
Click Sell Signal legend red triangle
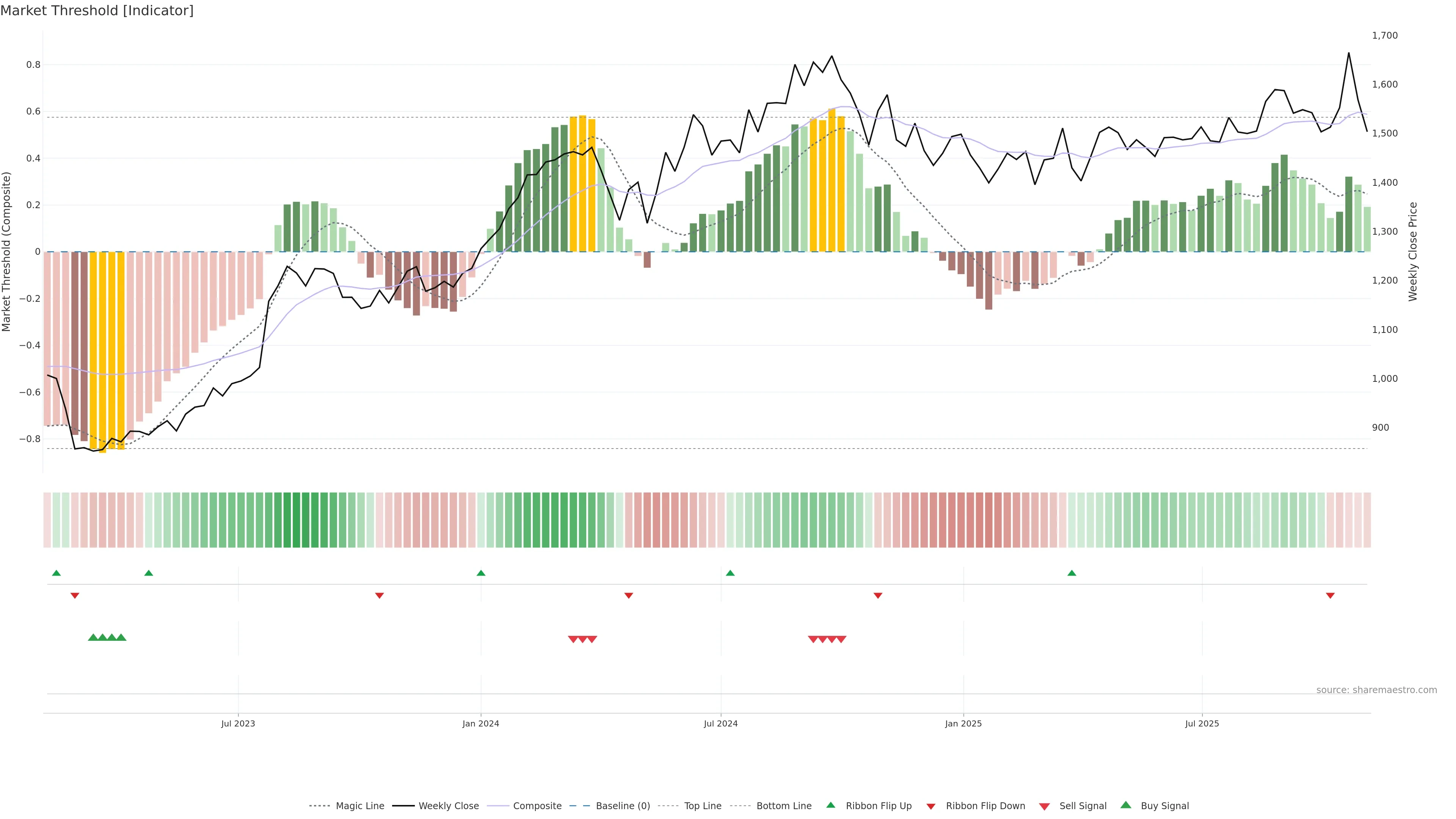[x=1045, y=806]
